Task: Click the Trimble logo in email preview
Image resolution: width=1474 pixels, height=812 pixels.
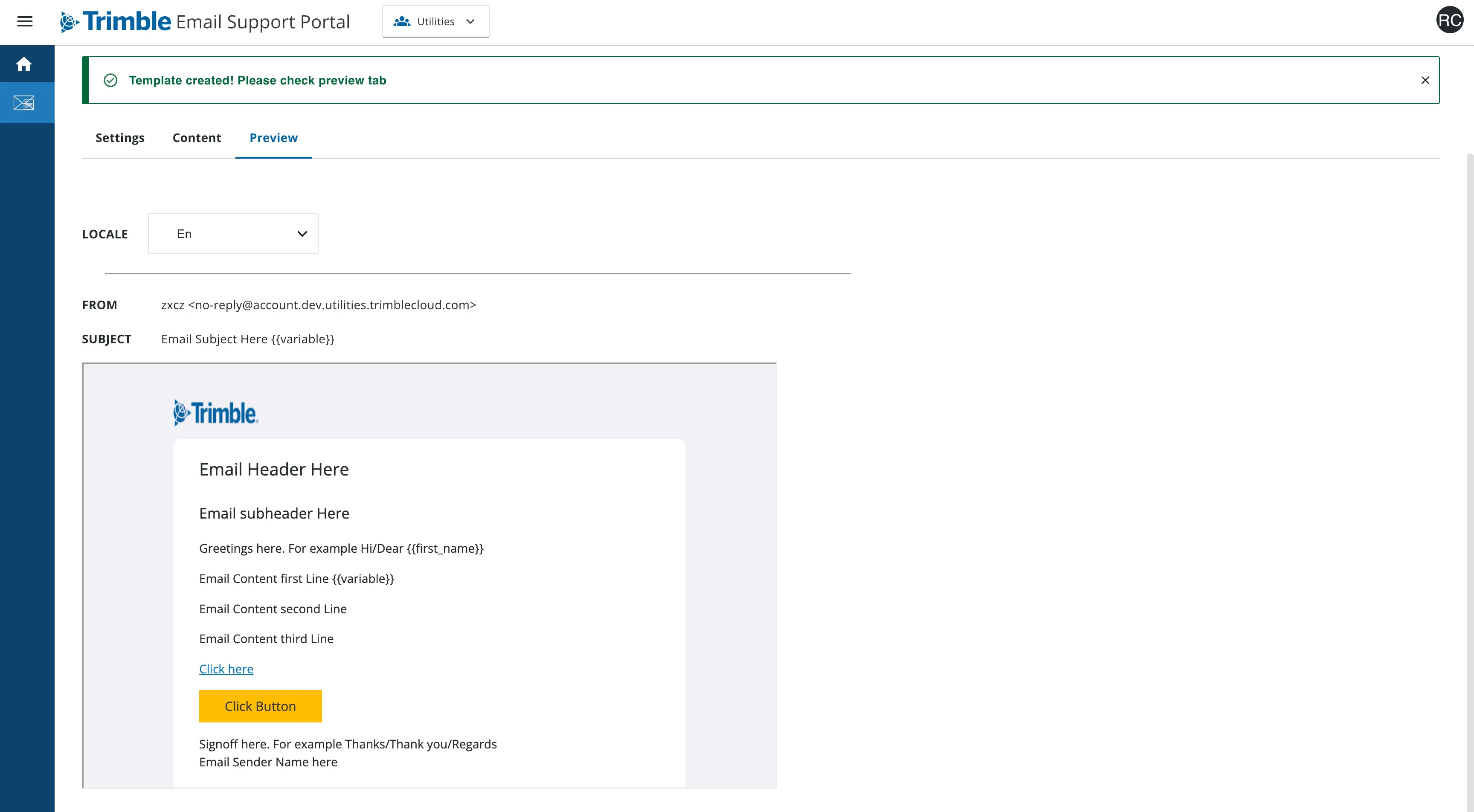Action: (216, 412)
